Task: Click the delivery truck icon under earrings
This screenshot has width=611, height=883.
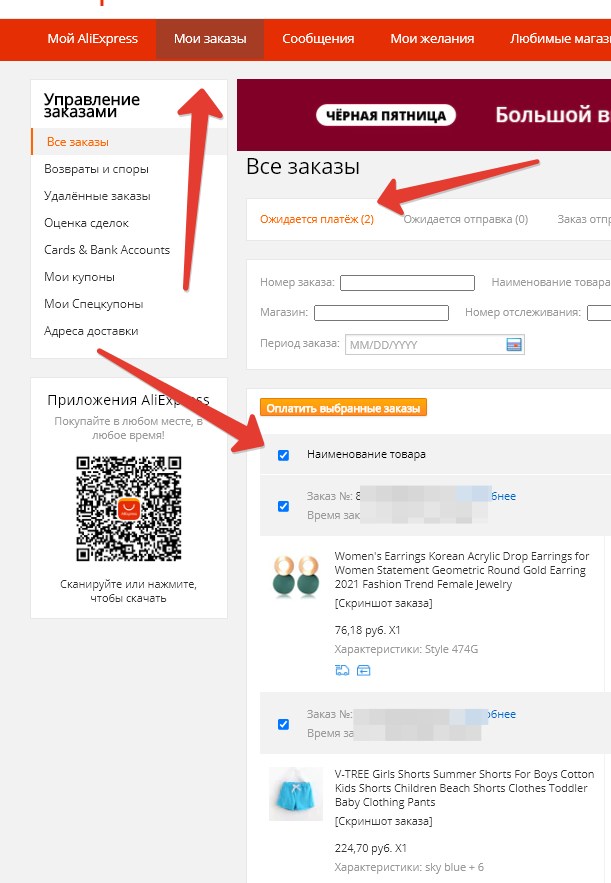Action: [x=342, y=670]
